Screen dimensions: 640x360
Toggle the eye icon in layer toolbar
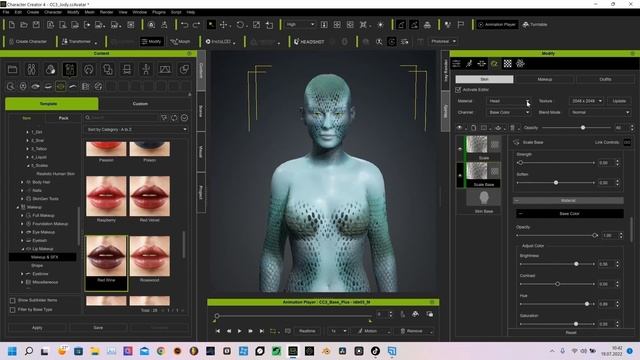tap(460, 128)
